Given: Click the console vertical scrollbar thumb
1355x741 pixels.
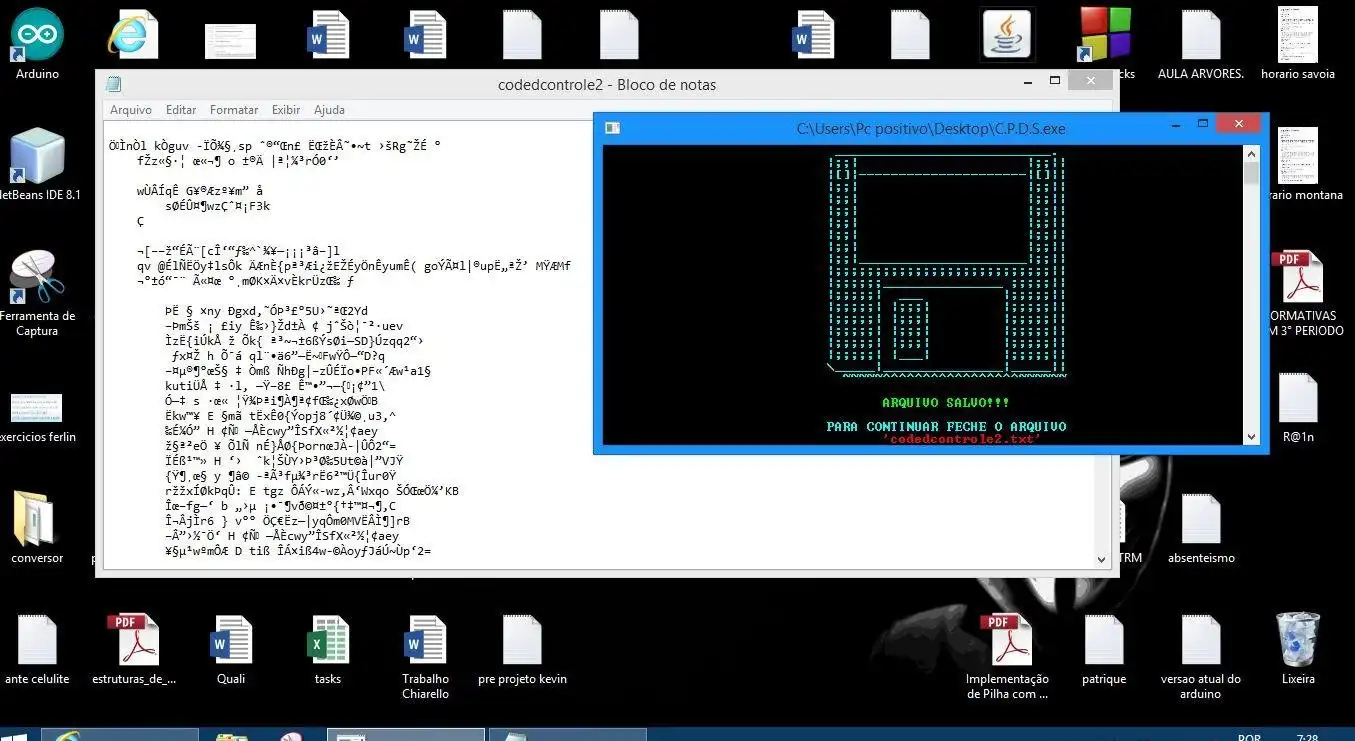Looking at the screenshot, I should (1251, 173).
